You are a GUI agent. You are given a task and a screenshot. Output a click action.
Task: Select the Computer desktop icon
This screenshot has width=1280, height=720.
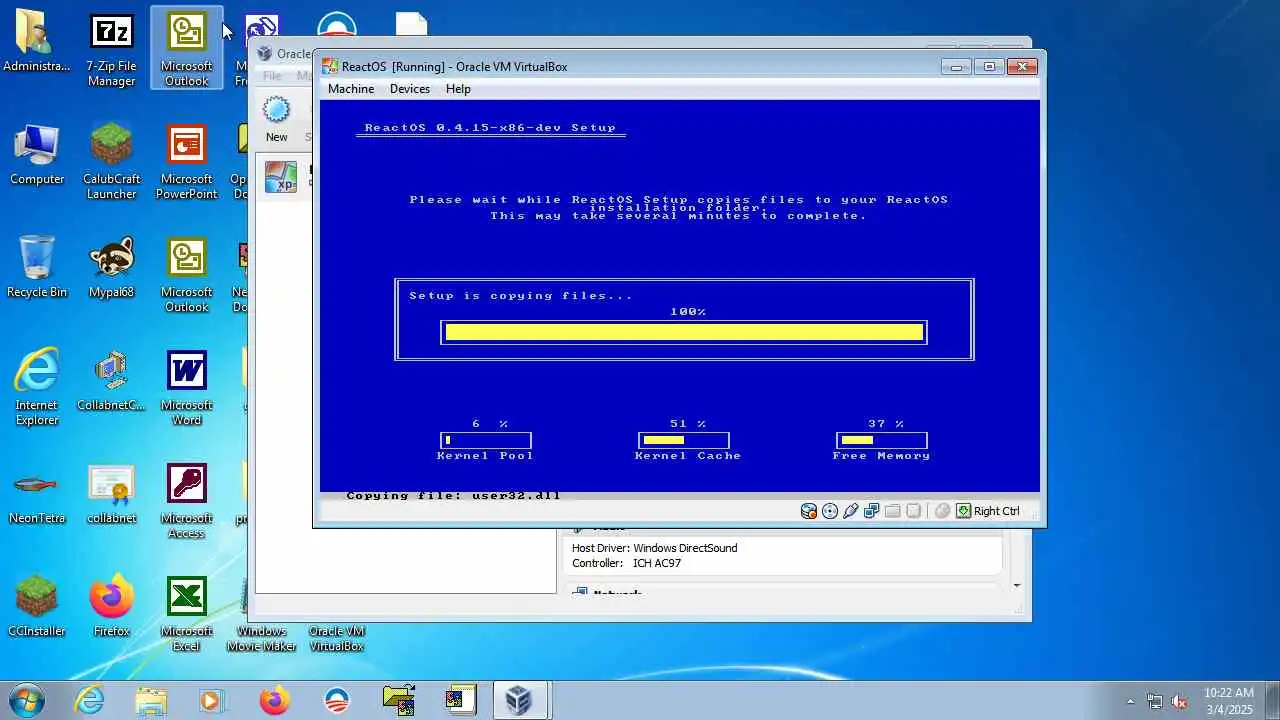37,155
